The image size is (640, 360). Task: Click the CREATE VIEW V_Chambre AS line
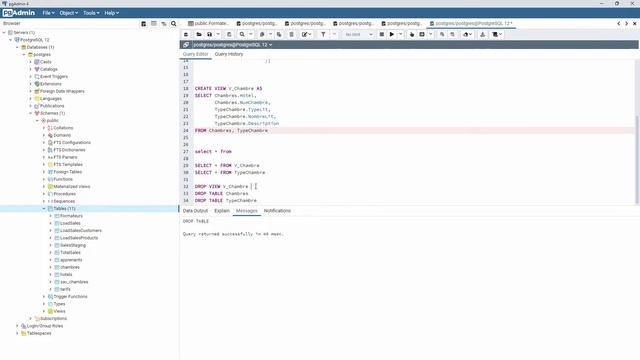pos(229,89)
